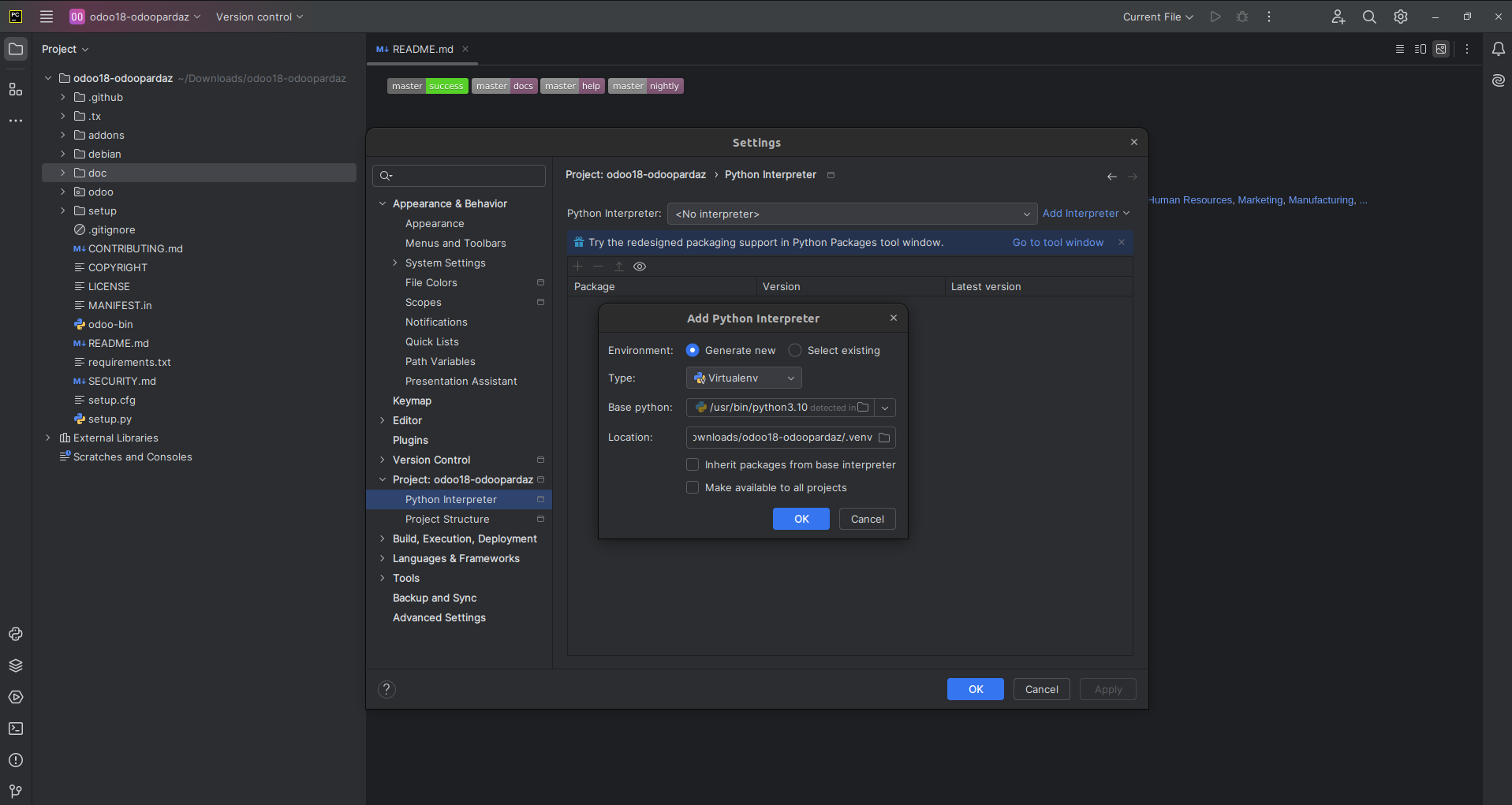Image resolution: width=1512 pixels, height=805 pixels.
Task: Open the Git tool window
Action: point(16,791)
